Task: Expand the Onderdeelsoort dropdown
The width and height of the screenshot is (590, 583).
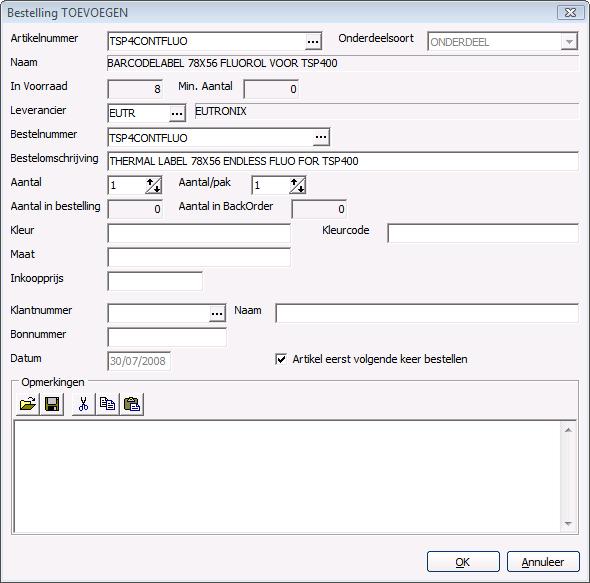Action: click(x=569, y=42)
